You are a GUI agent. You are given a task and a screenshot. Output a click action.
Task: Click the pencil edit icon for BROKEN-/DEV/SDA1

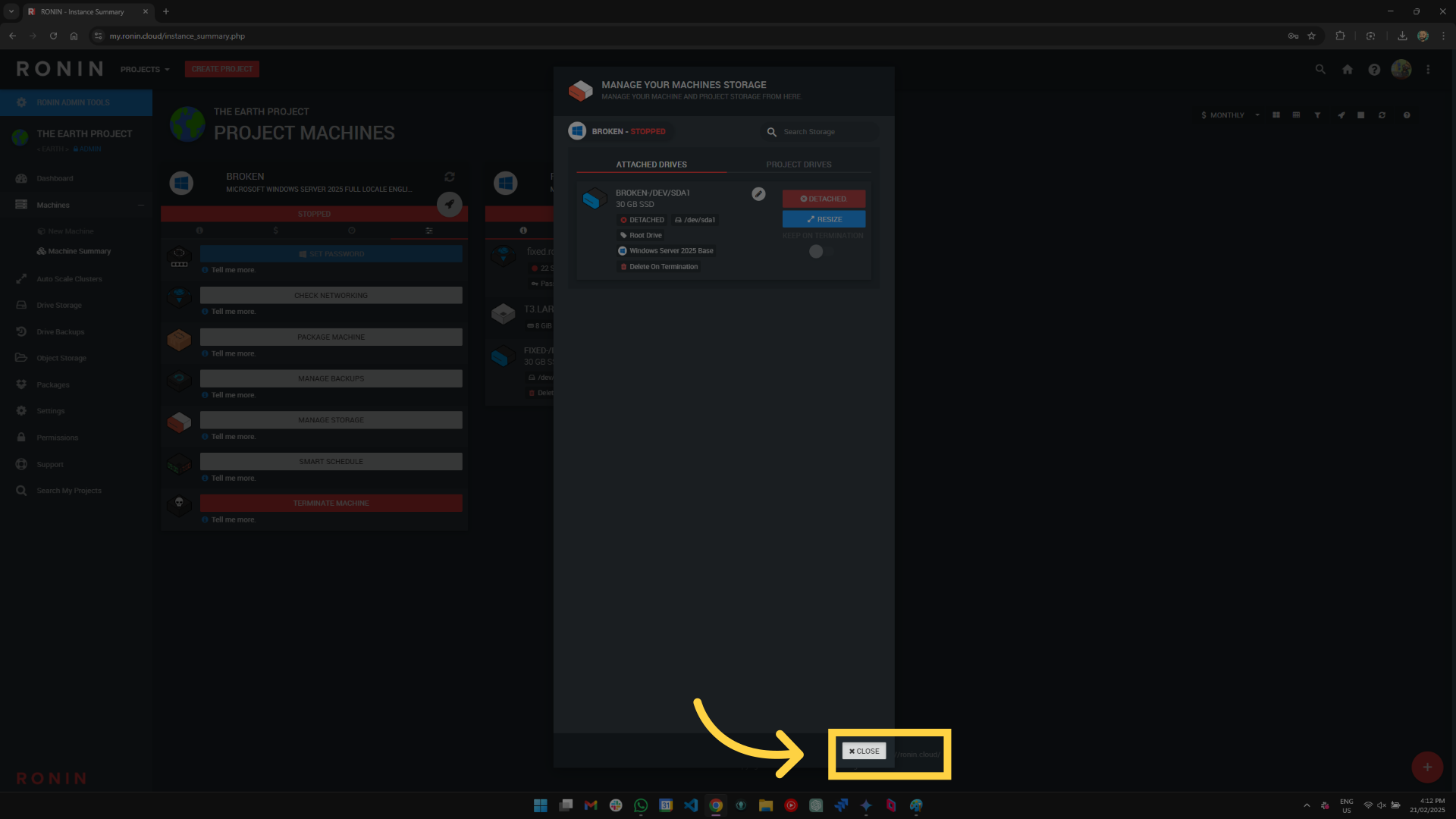(x=758, y=194)
